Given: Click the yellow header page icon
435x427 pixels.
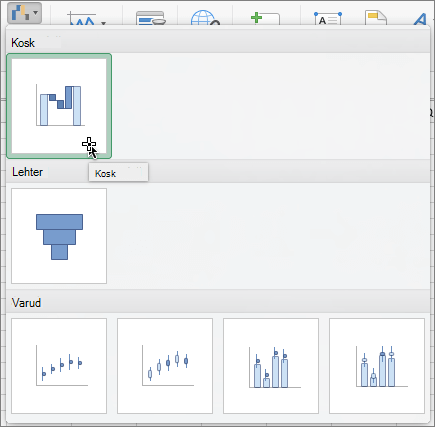Looking at the screenshot, I should point(376,18).
